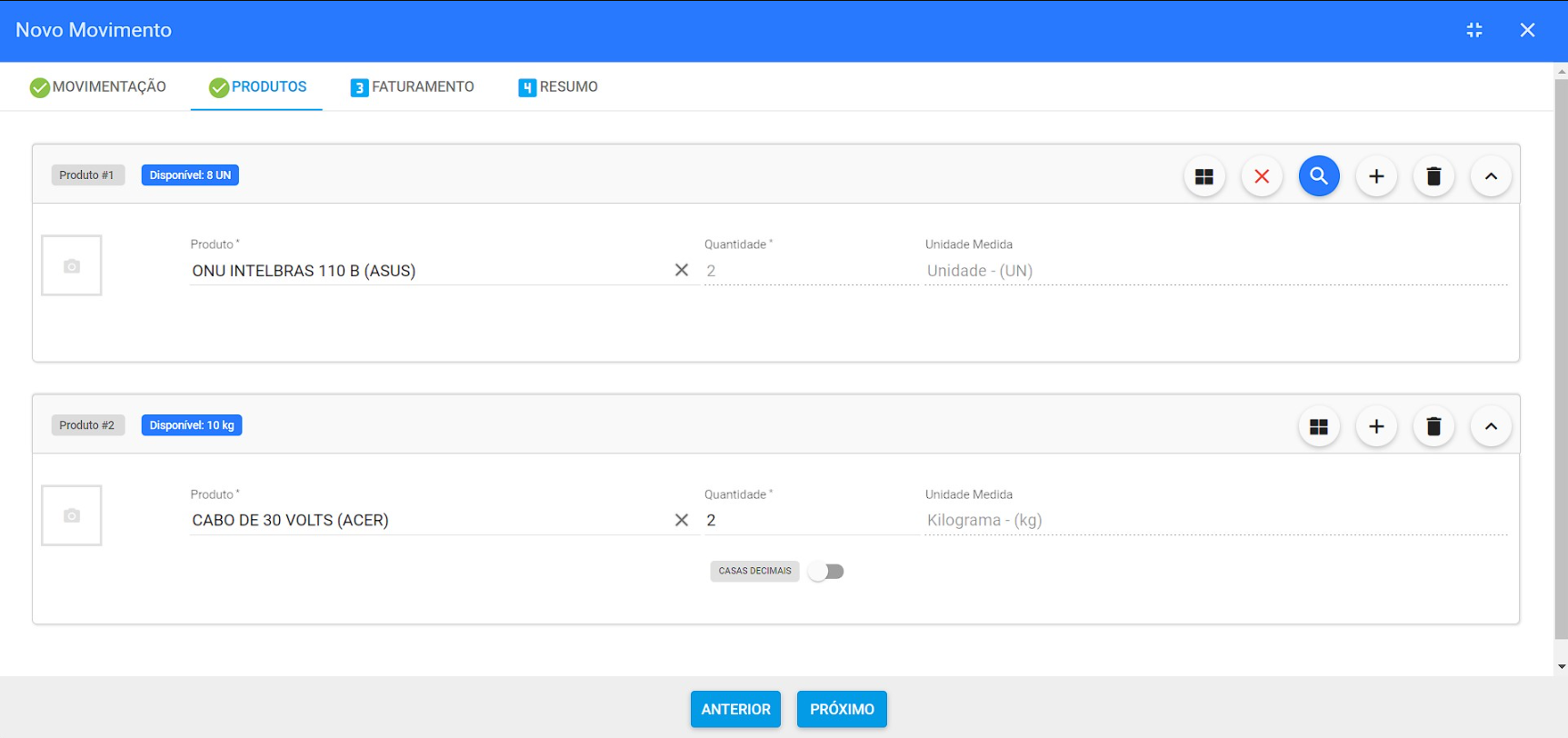Viewport: 1568px width, 738px height.
Task: Click grid view icon for Produto #1
Action: pos(1204,176)
